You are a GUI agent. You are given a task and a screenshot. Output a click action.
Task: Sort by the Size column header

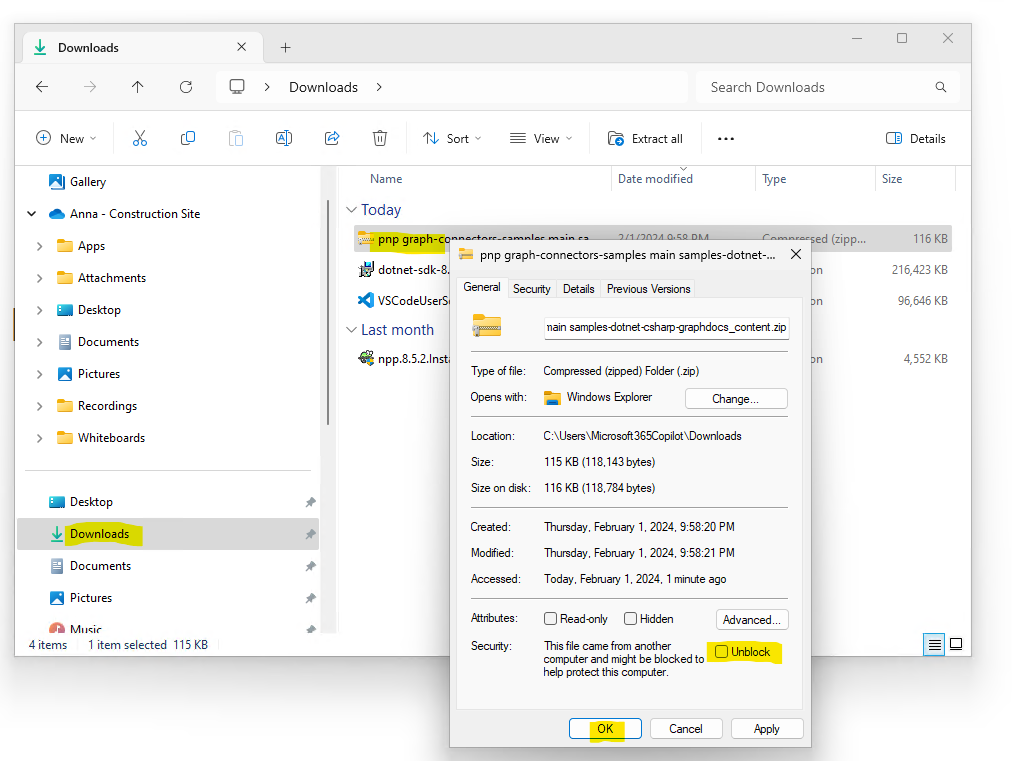tap(892, 179)
